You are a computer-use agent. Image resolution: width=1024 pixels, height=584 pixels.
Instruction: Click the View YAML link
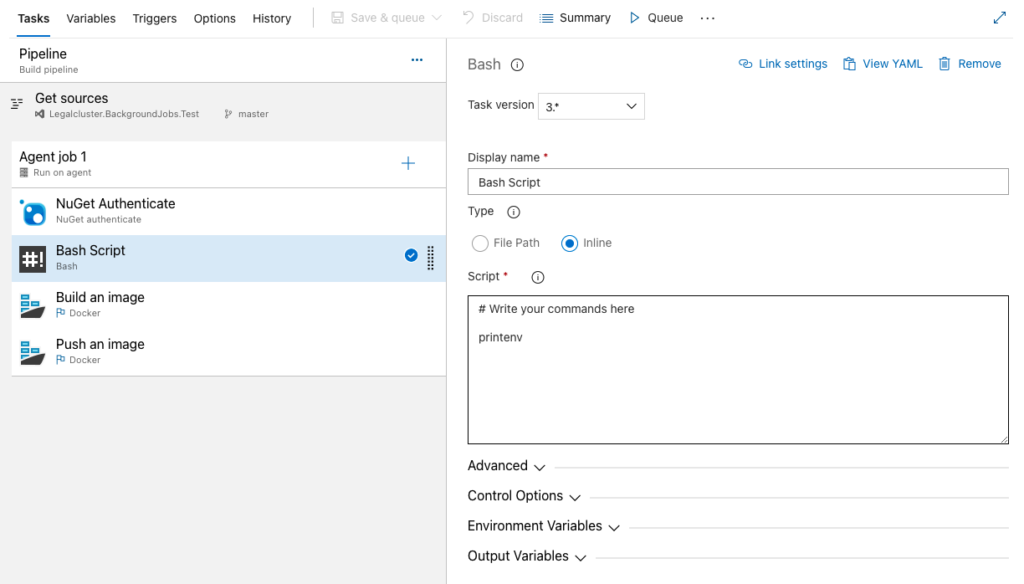pyautogui.click(x=882, y=63)
